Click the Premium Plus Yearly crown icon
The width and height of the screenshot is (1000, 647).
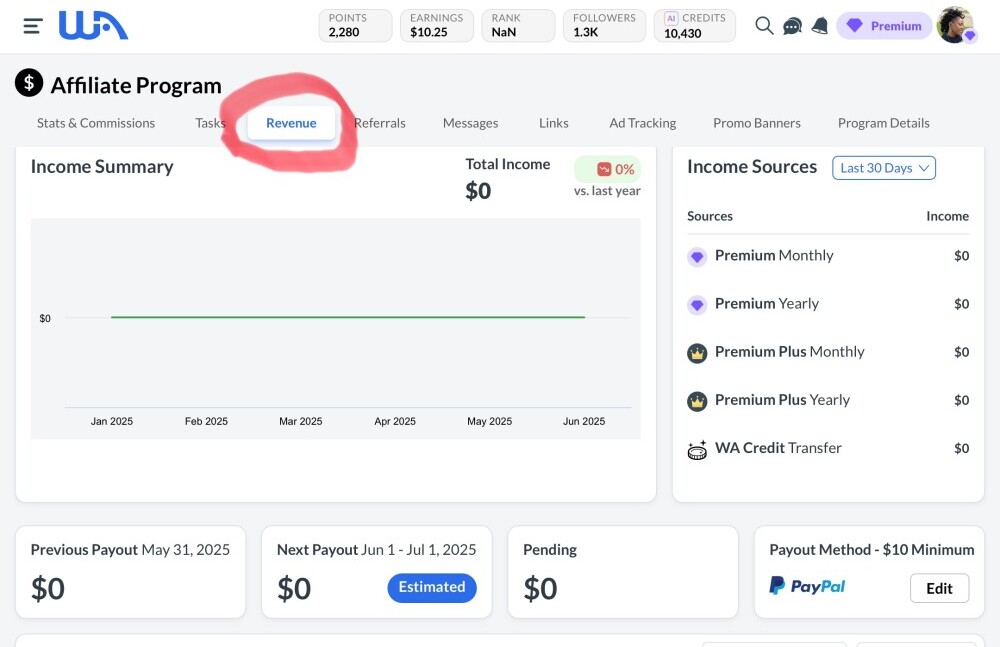[x=697, y=401]
